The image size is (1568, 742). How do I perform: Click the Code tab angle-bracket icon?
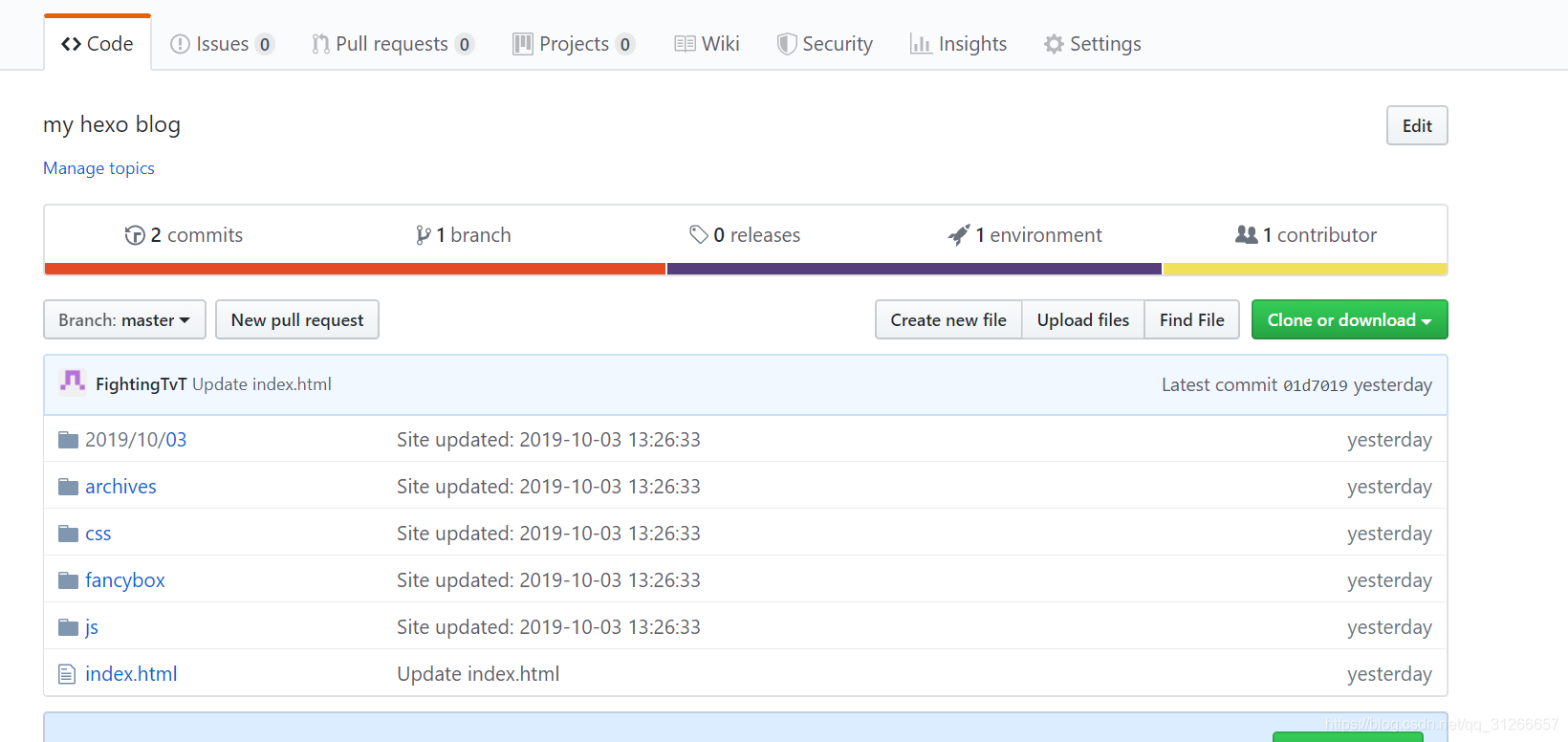(71, 44)
